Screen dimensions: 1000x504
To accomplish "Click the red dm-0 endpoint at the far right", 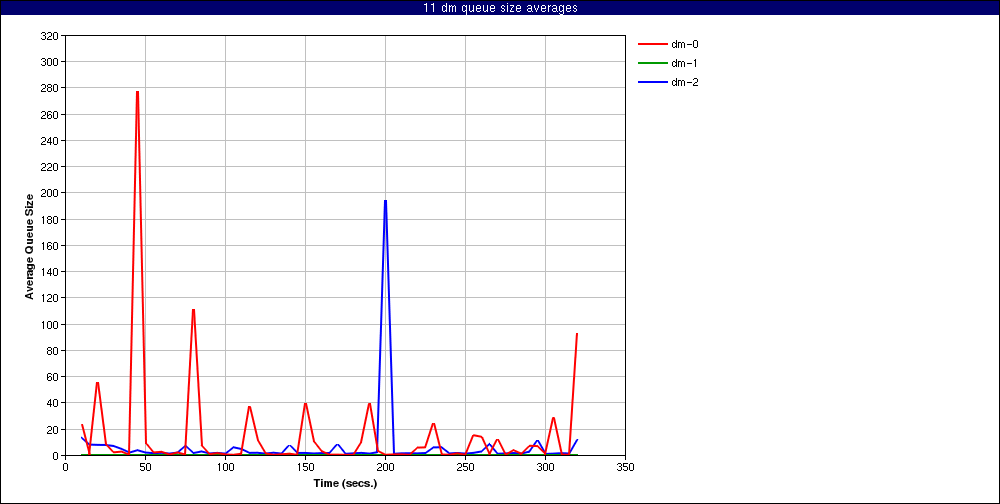I will coord(577,334).
